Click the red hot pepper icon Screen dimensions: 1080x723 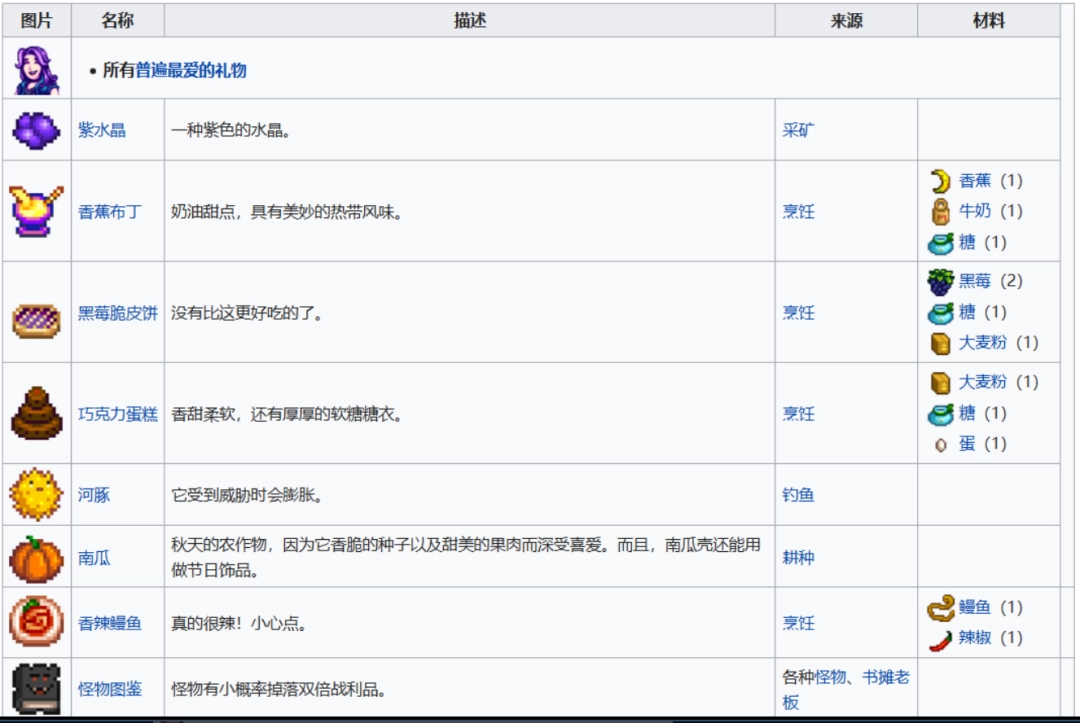[940, 640]
